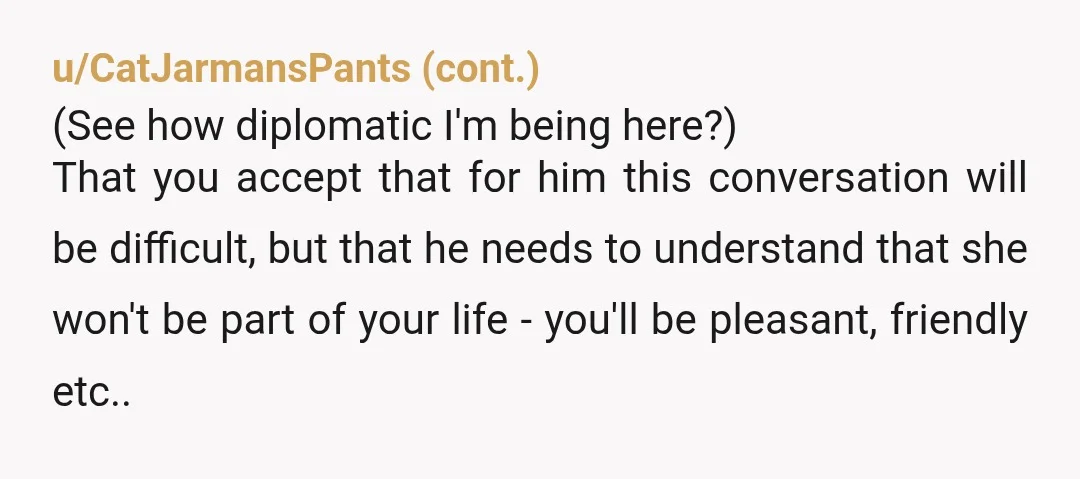Click the word "conversation" in the paragraph
This screenshot has width=1080, height=479.
pos(829,179)
